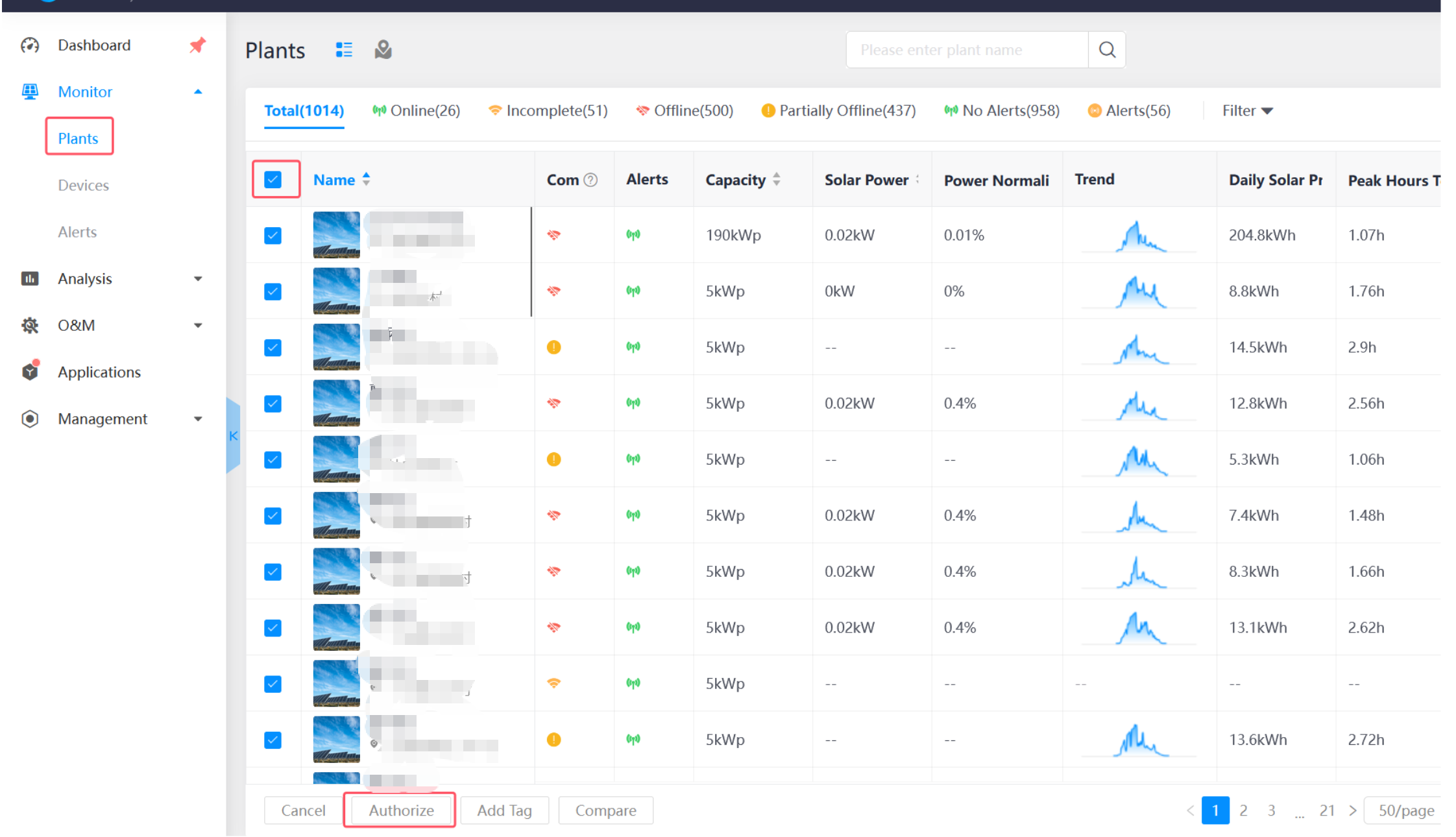Image resolution: width=1456 pixels, height=837 pixels.
Task: Toggle the select-all header checkbox
Action: coord(273,180)
